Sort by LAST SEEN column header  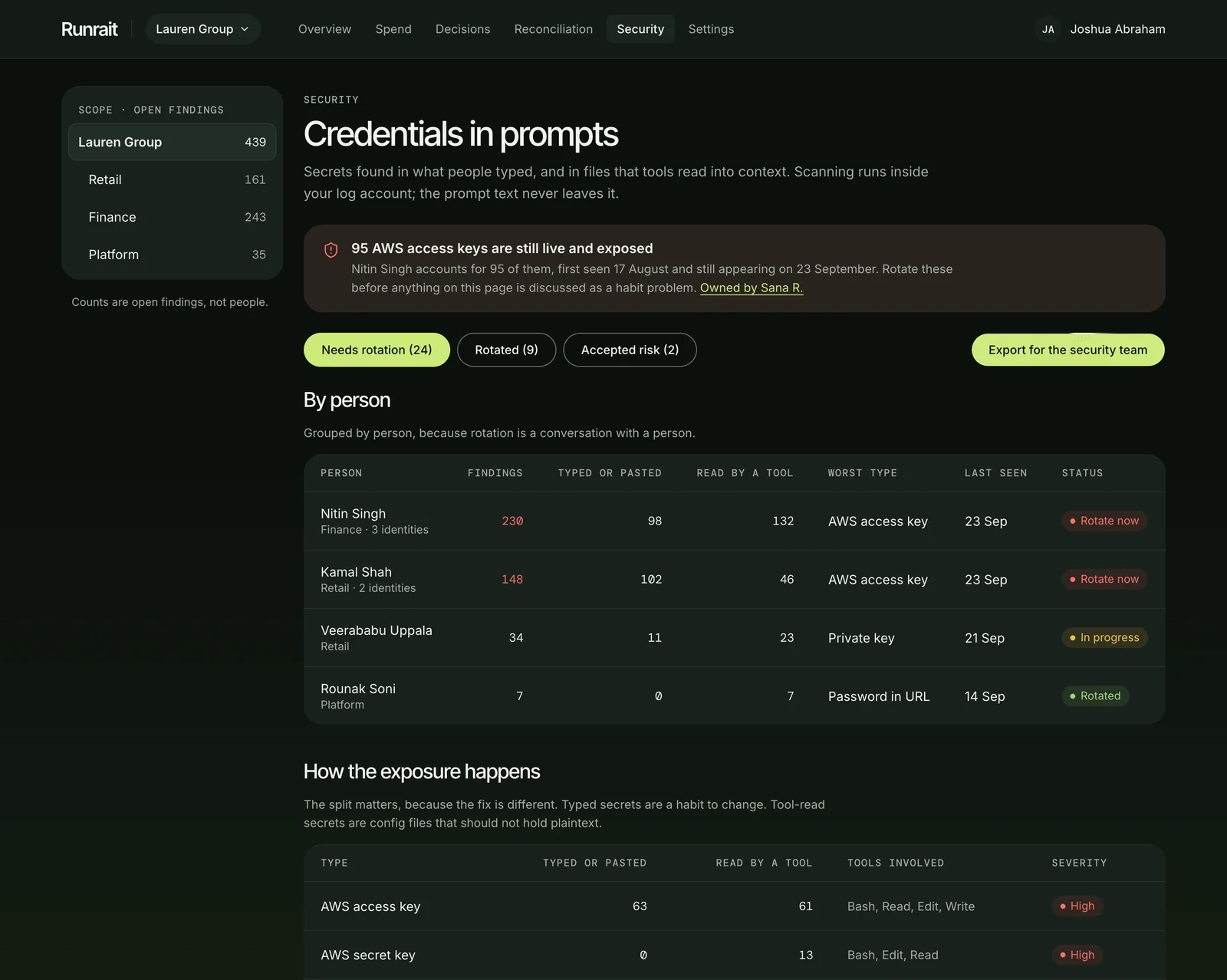(x=995, y=473)
